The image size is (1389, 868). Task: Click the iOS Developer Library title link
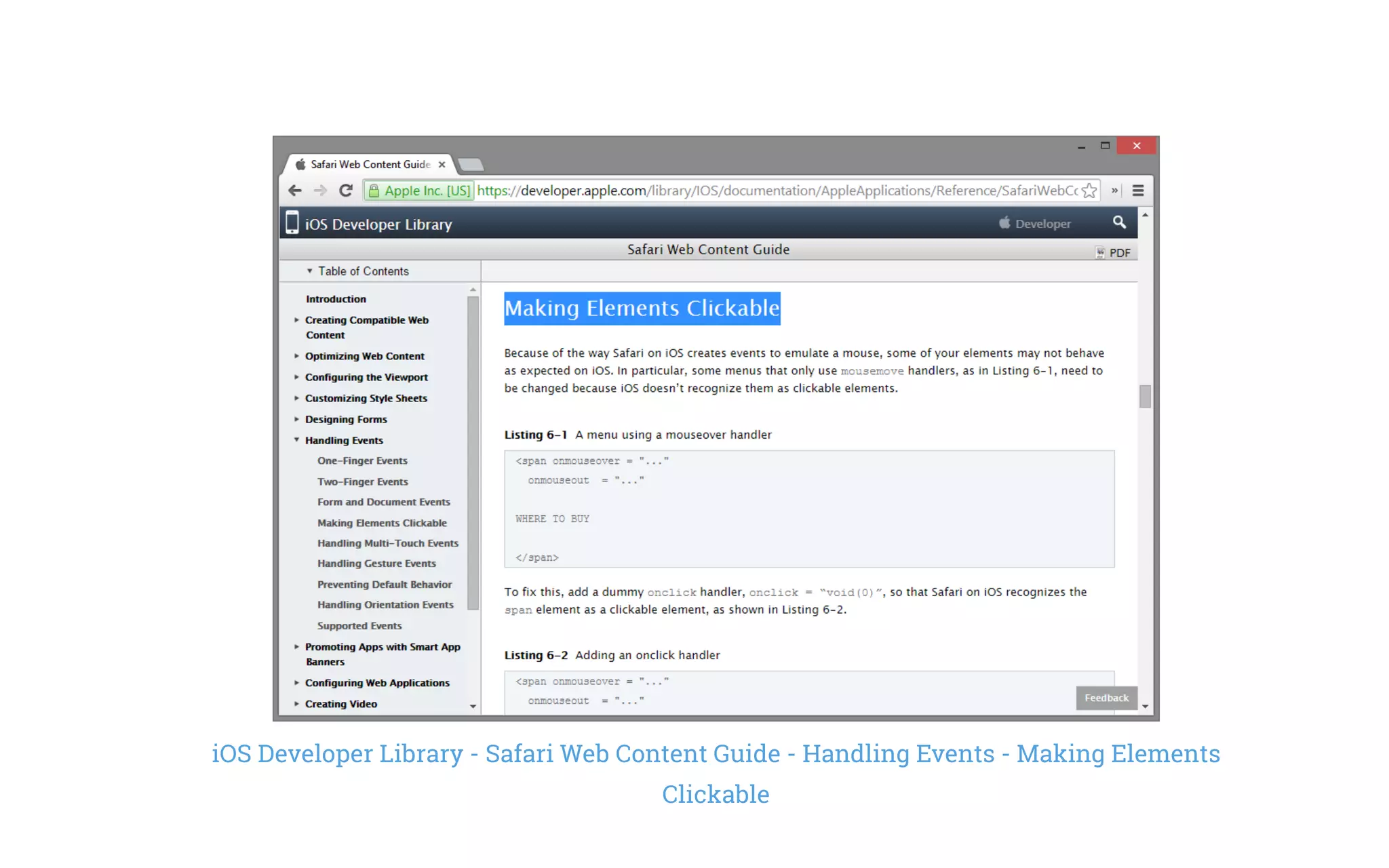coord(378,224)
